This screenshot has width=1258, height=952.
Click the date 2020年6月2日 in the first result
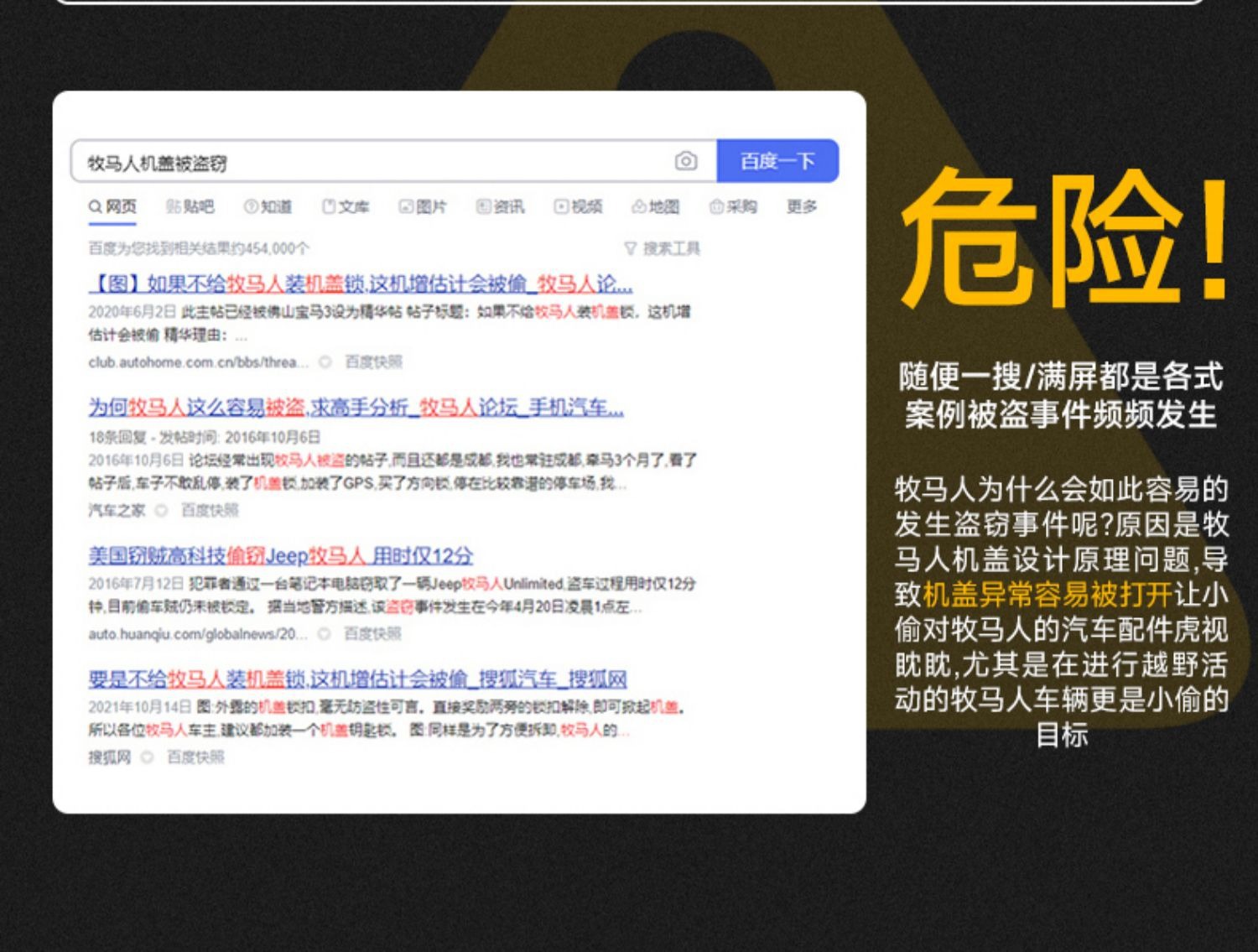point(133,312)
